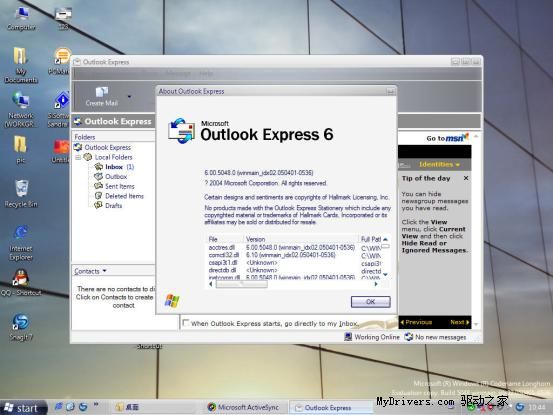Click start page scroll down arrow
553x415 pixels.
coord(476,324)
